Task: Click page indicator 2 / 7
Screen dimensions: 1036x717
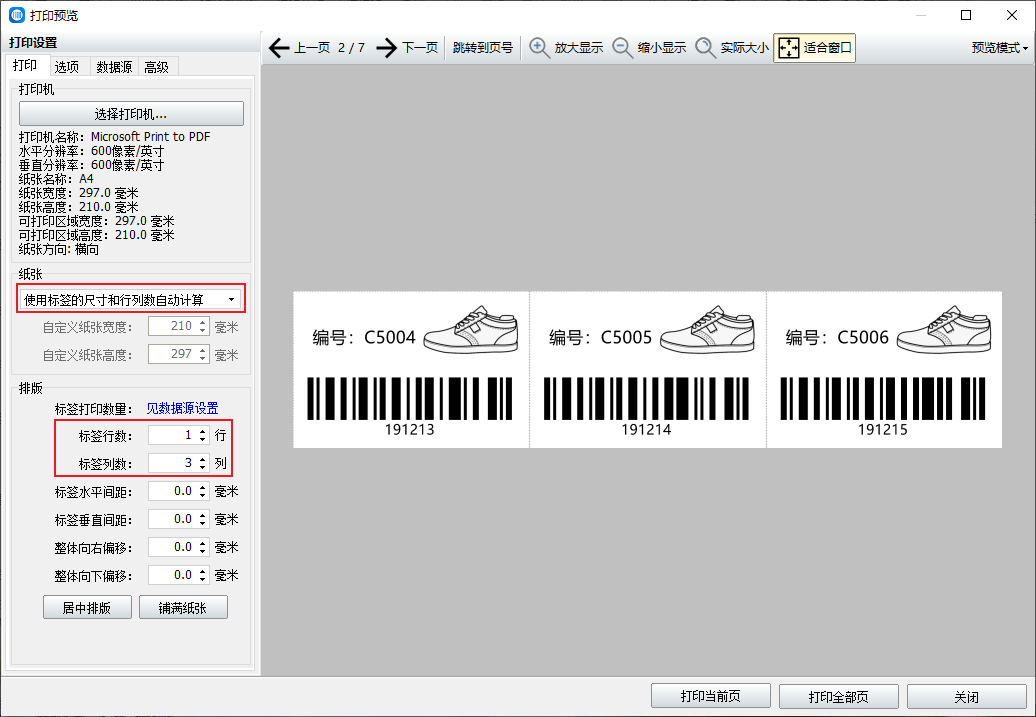Action: 352,48
